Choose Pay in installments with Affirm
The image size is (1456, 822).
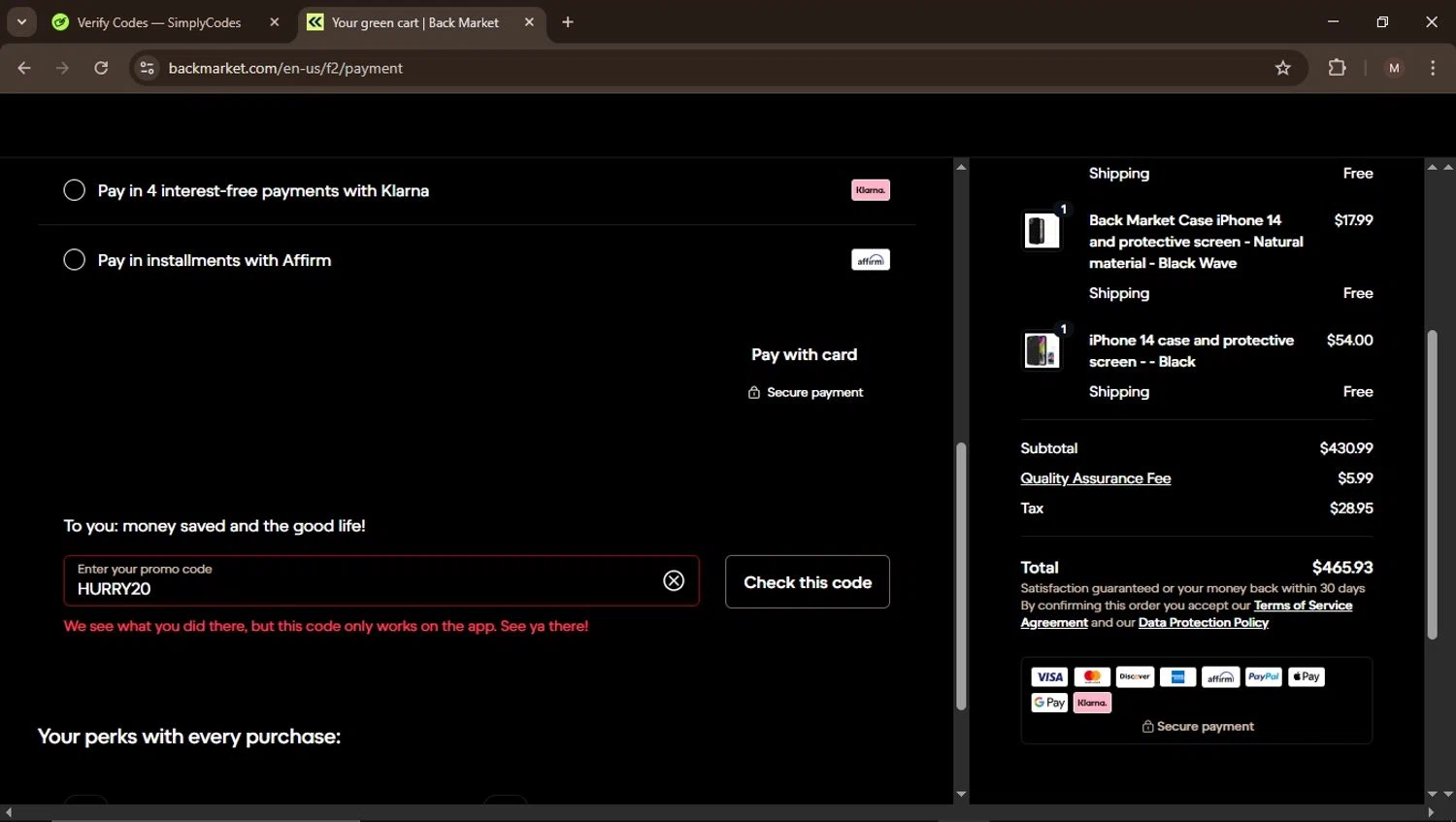coord(75,260)
